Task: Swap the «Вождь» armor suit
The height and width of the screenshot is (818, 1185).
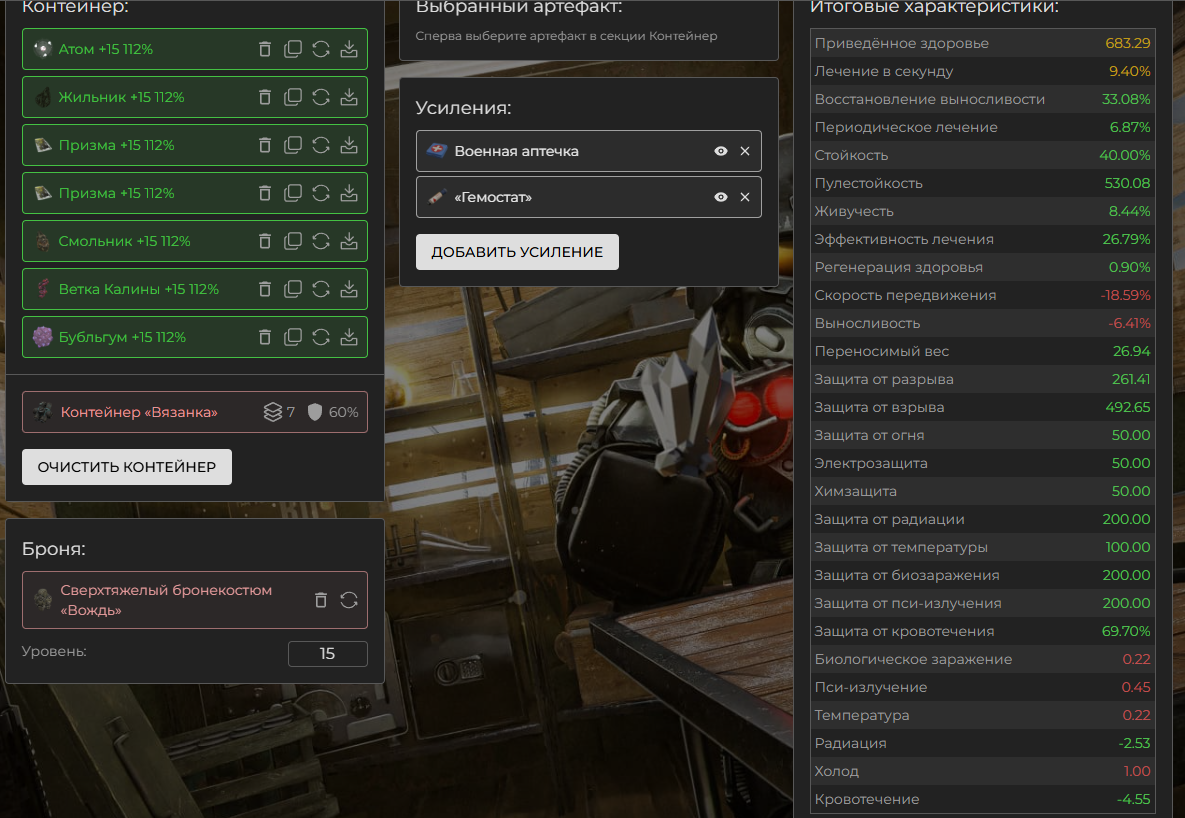Action: [x=349, y=600]
